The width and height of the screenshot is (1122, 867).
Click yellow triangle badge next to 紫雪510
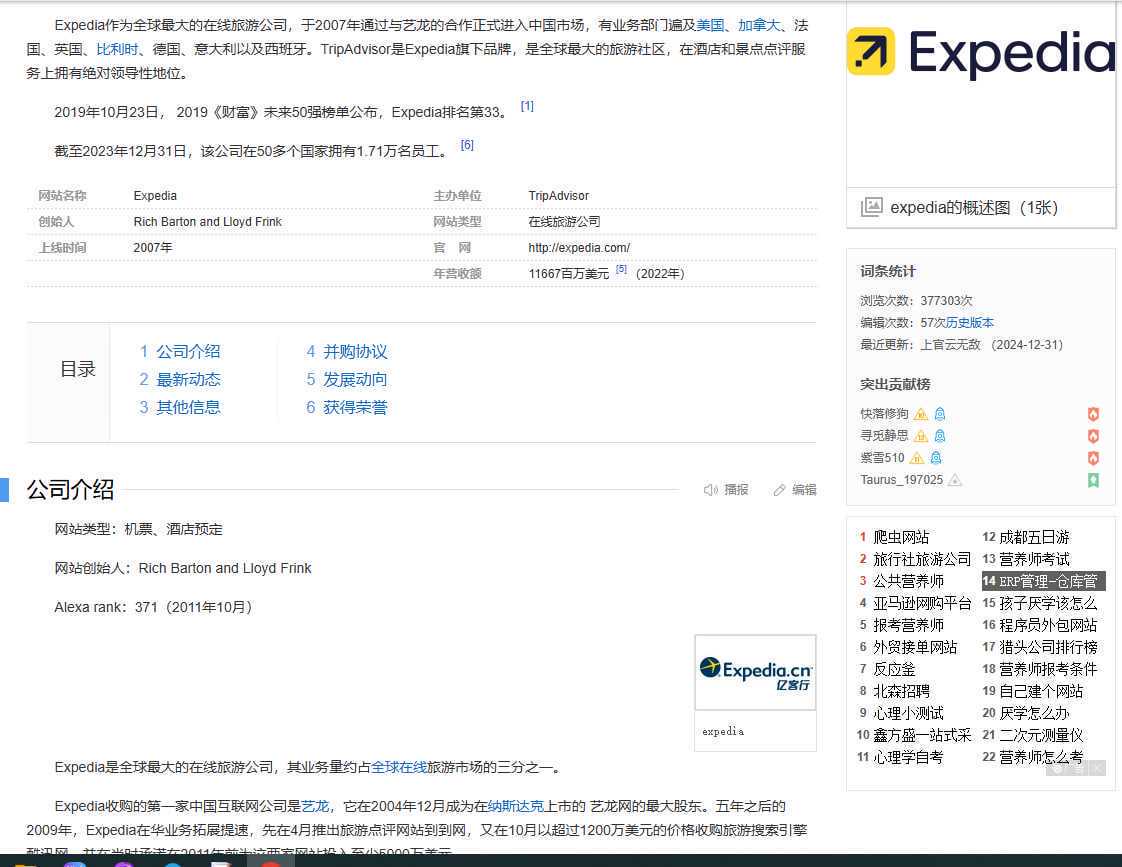[x=917, y=458]
